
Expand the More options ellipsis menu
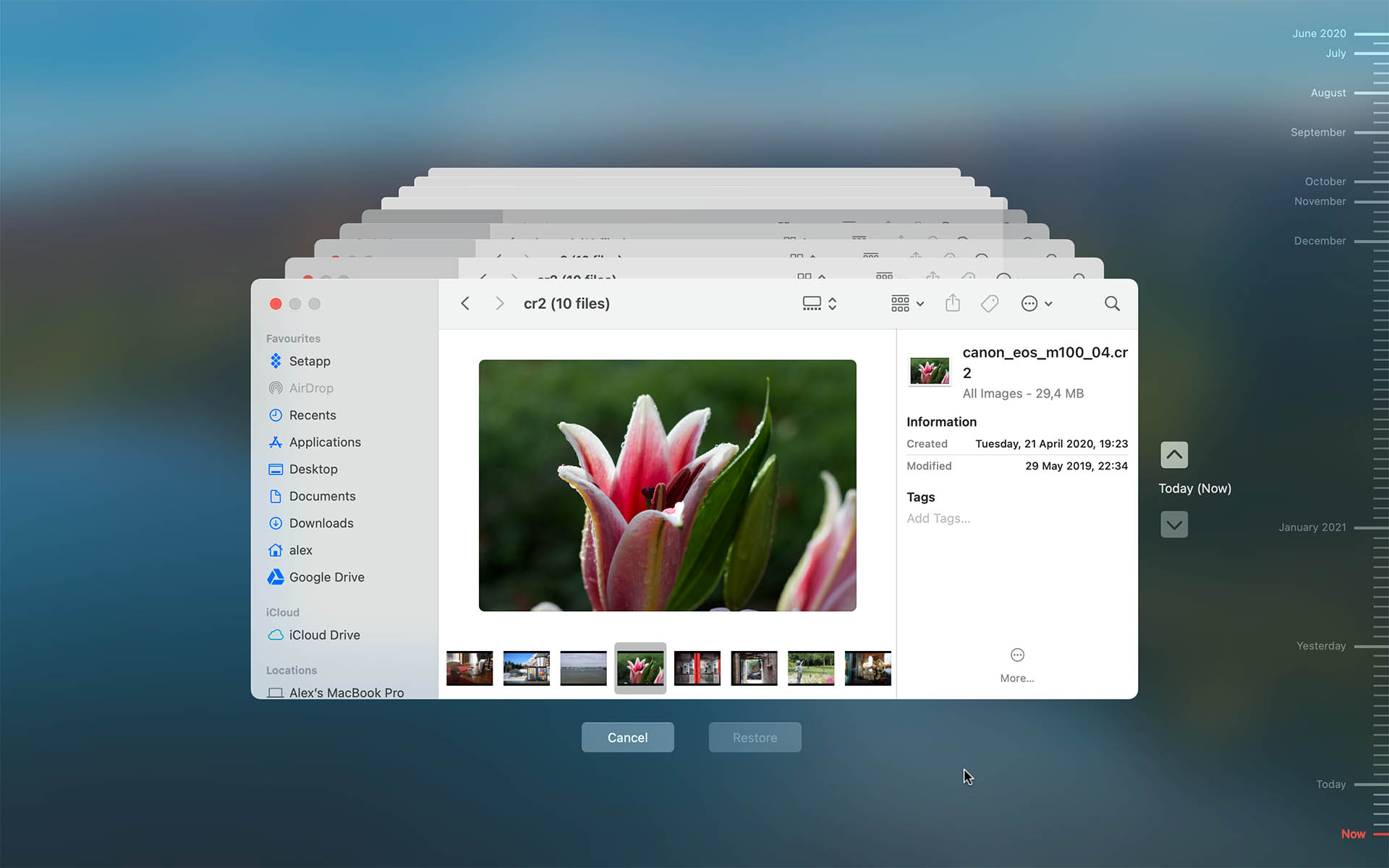click(1017, 654)
